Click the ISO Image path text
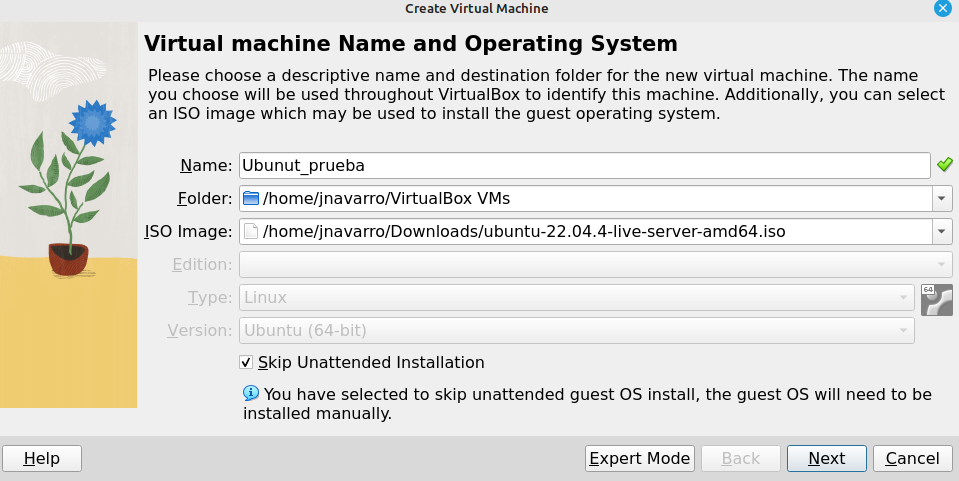The width and height of the screenshot is (959, 481). (x=524, y=232)
